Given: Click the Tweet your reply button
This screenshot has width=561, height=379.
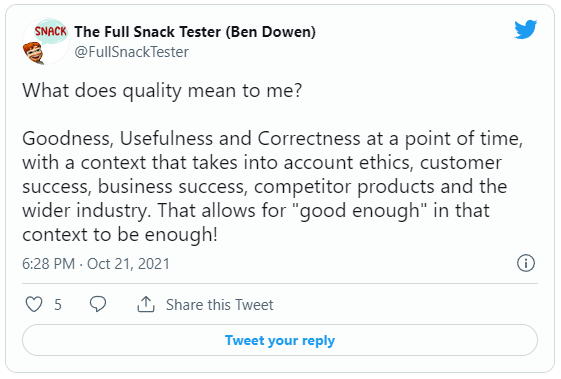Looking at the screenshot, I should click(x=280, y=340).
